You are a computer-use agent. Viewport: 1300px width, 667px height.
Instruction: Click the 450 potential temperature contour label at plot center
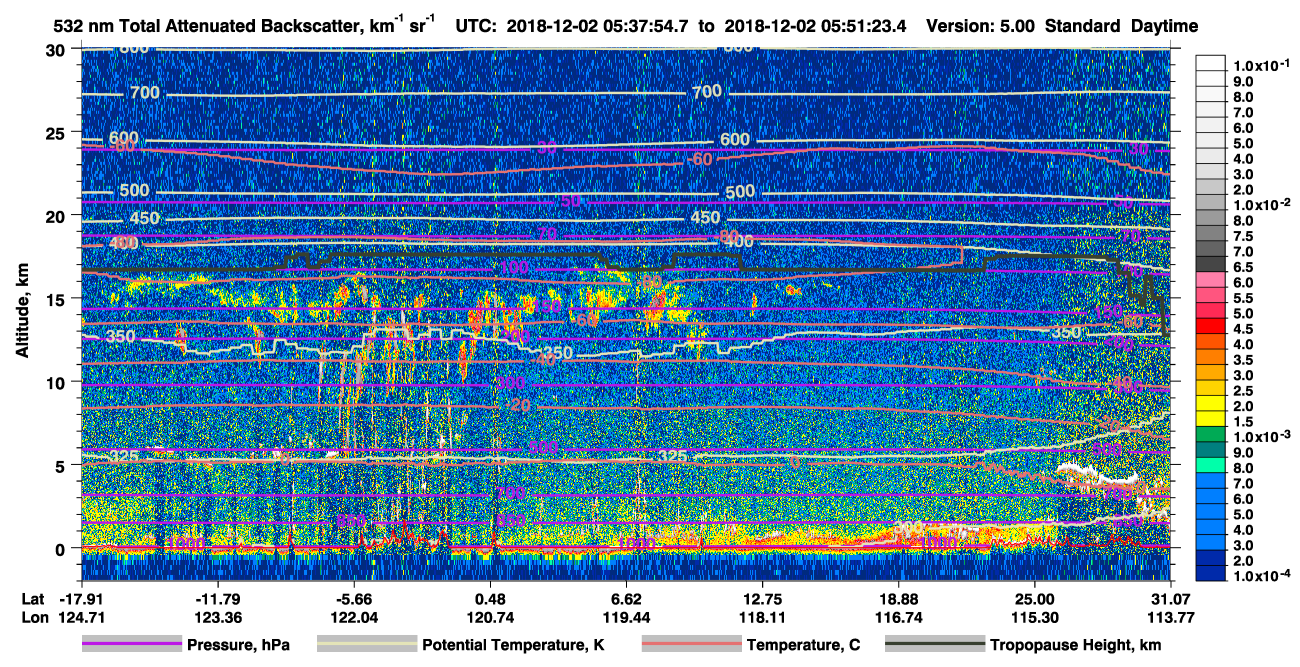705,218
